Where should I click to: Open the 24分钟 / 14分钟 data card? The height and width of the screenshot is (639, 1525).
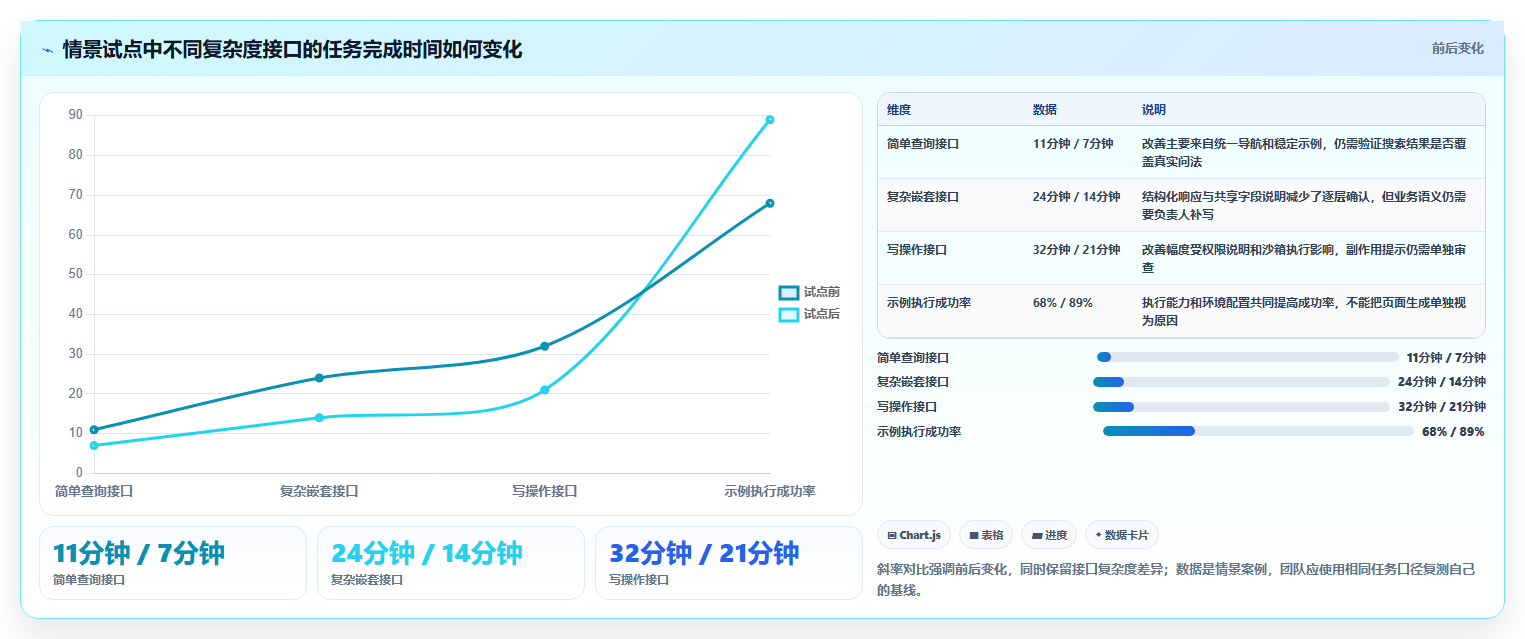pyautogui.click(x=451, y=563)
